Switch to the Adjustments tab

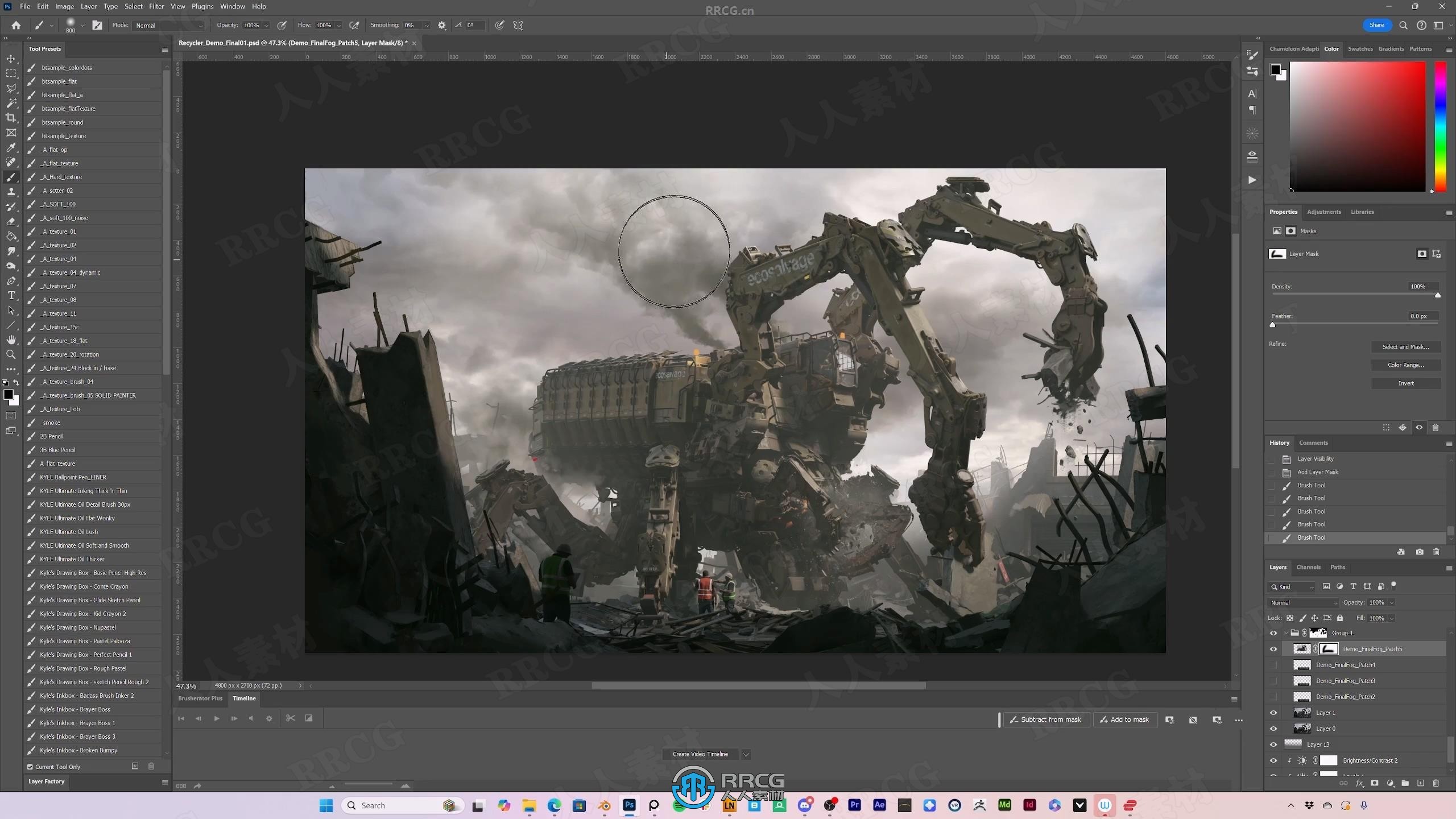(x=1323, y=212)
